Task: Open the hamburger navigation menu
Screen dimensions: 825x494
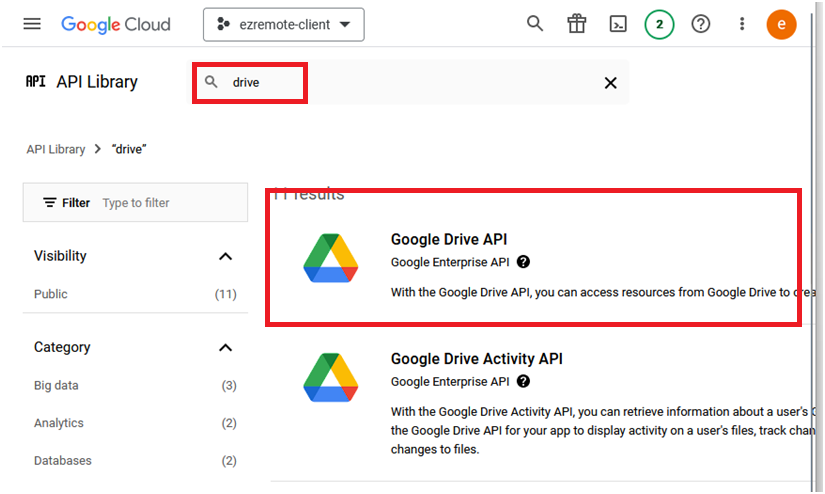Action: click(x=32, y=24)
